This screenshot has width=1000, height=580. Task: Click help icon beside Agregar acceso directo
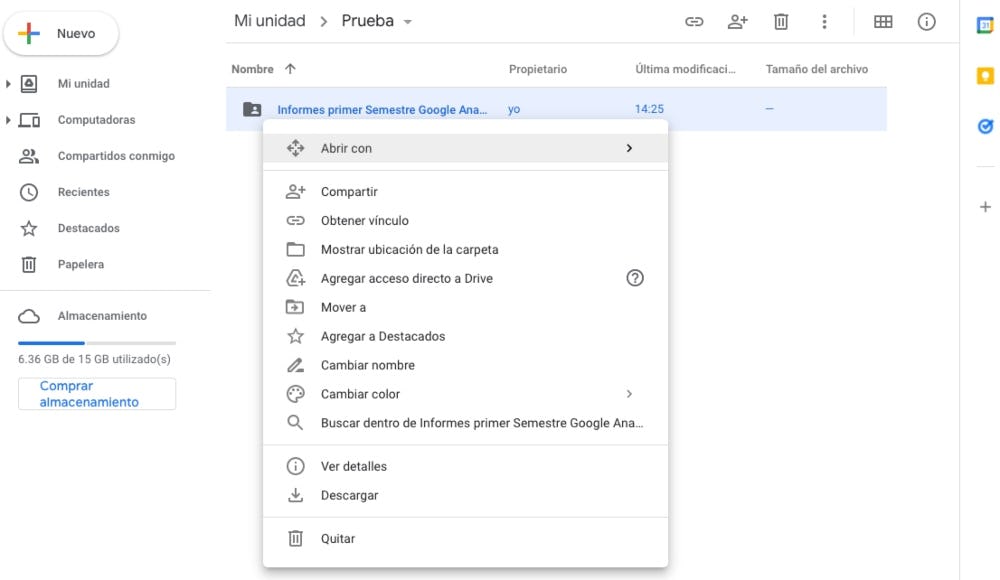pyautogui.click(x=634, y=278)
